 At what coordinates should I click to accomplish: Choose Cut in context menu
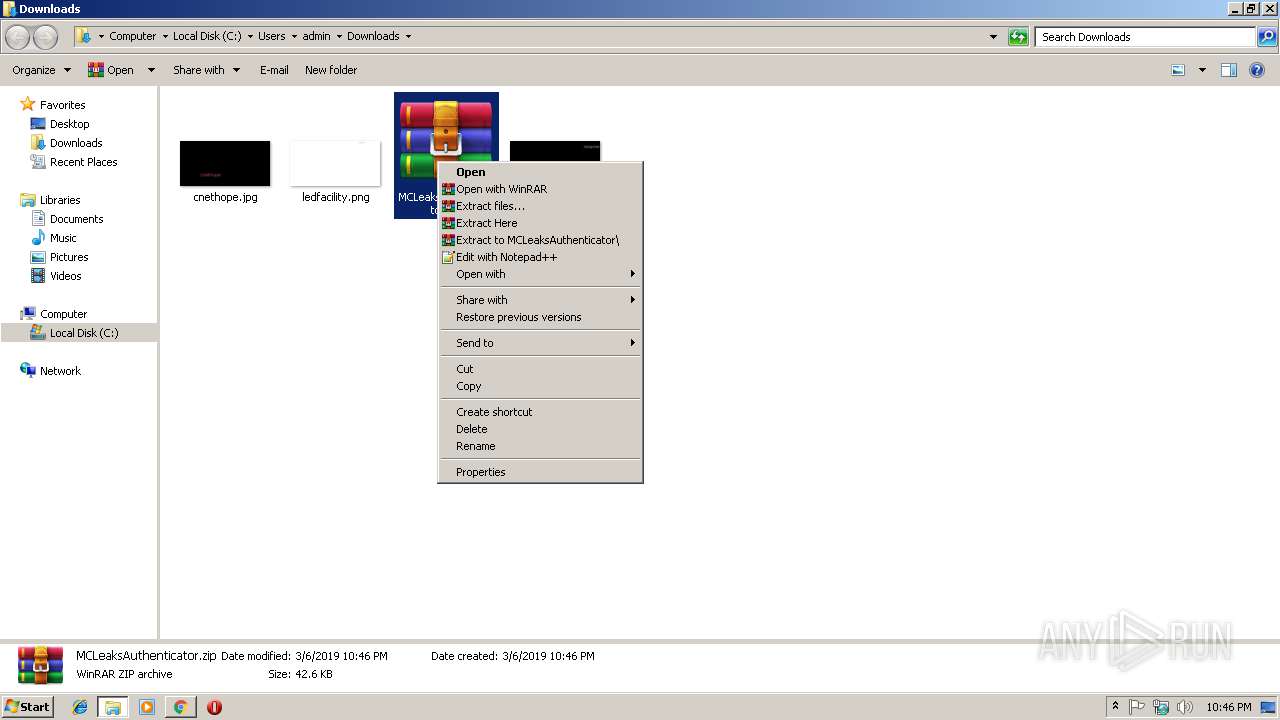click(540, 369)
